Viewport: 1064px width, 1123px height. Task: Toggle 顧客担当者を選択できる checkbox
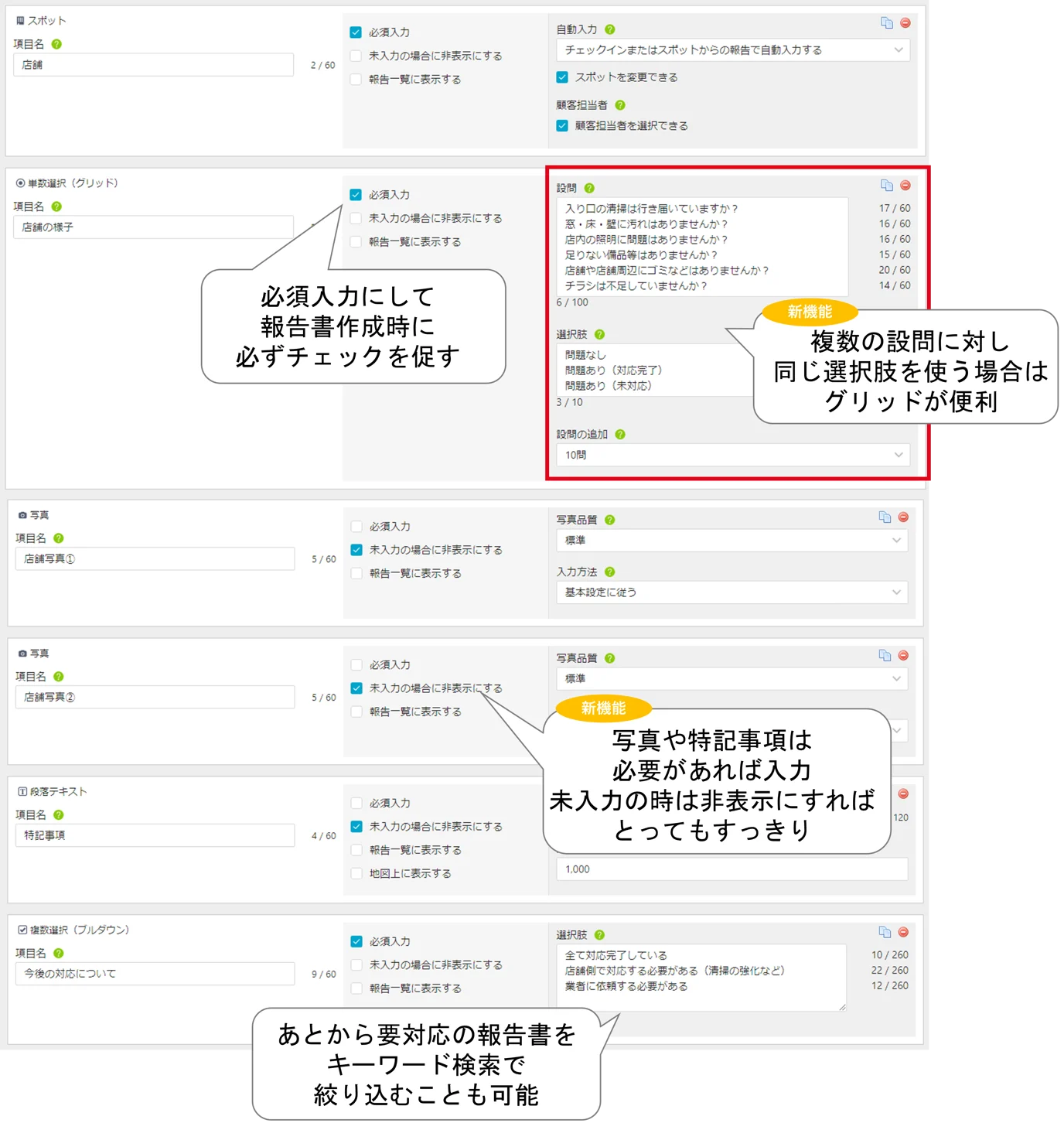562,126
